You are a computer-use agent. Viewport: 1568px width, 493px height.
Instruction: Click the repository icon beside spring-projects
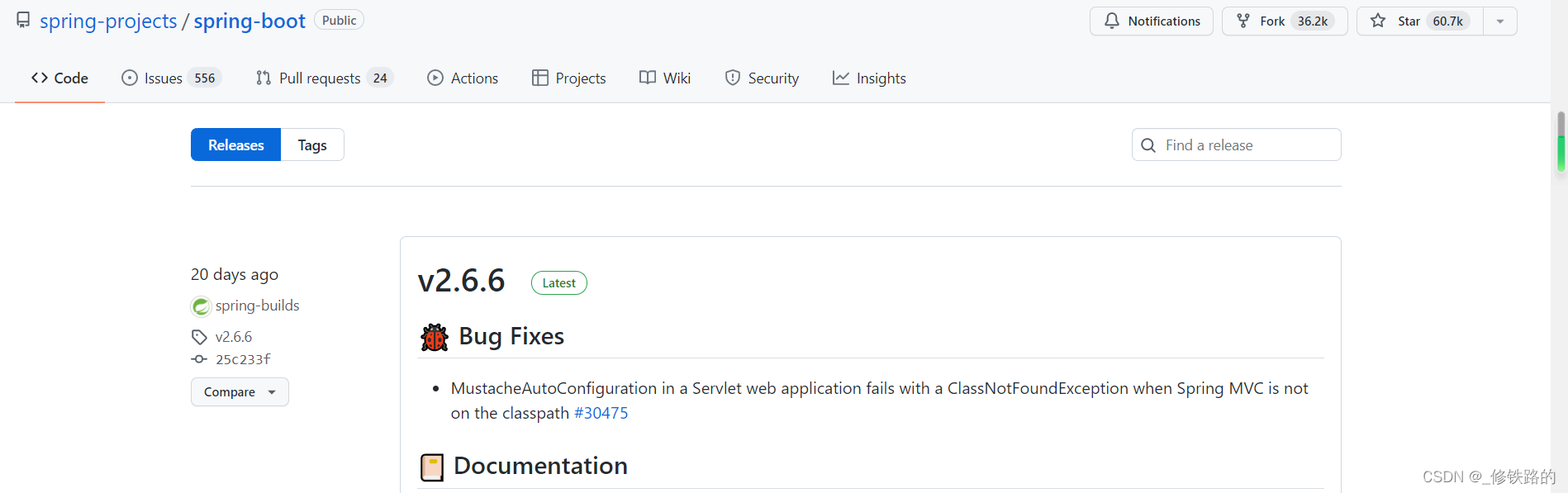[x=23, y=20]
